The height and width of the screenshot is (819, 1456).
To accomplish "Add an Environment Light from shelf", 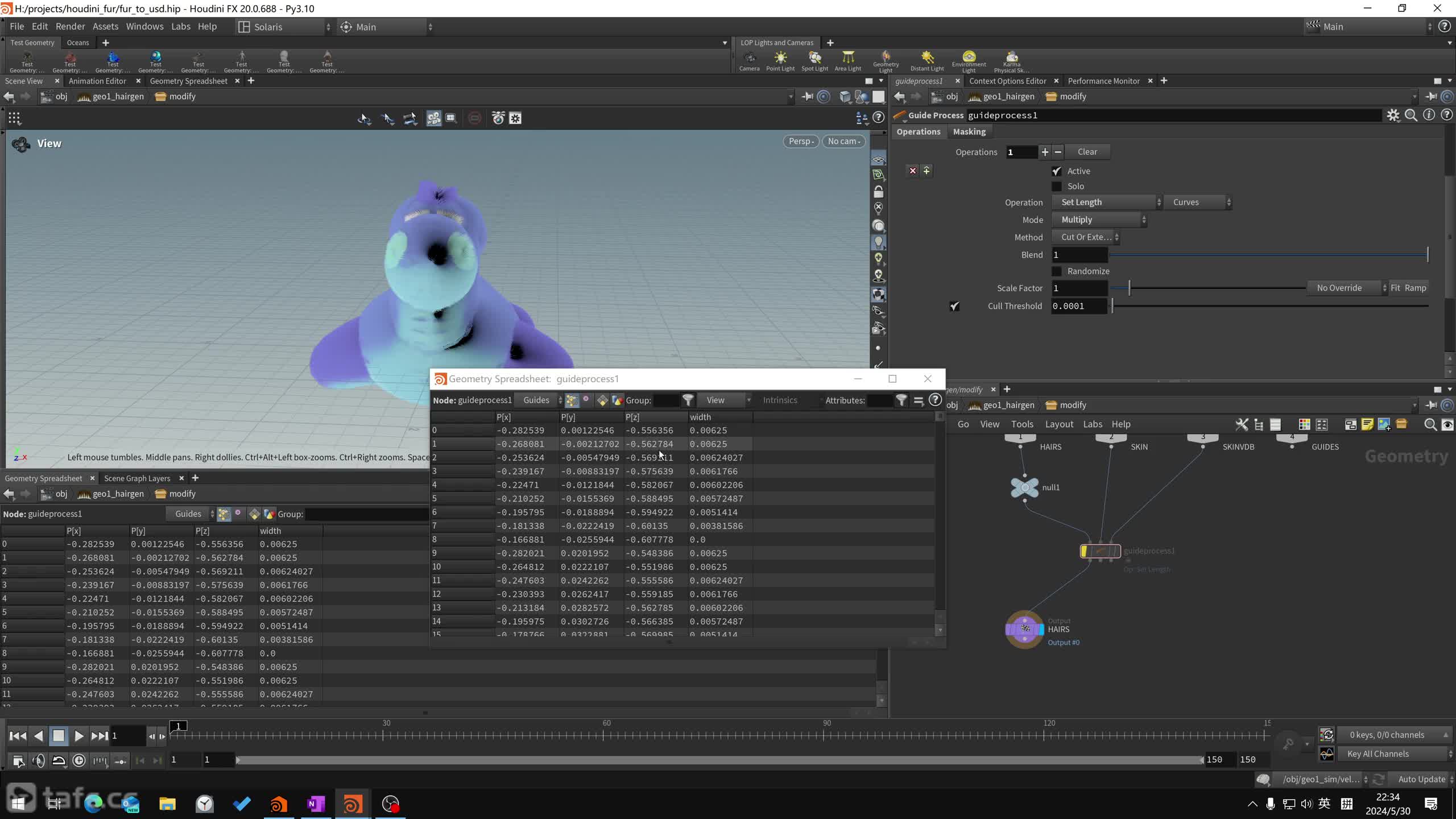I will point(969,61).
